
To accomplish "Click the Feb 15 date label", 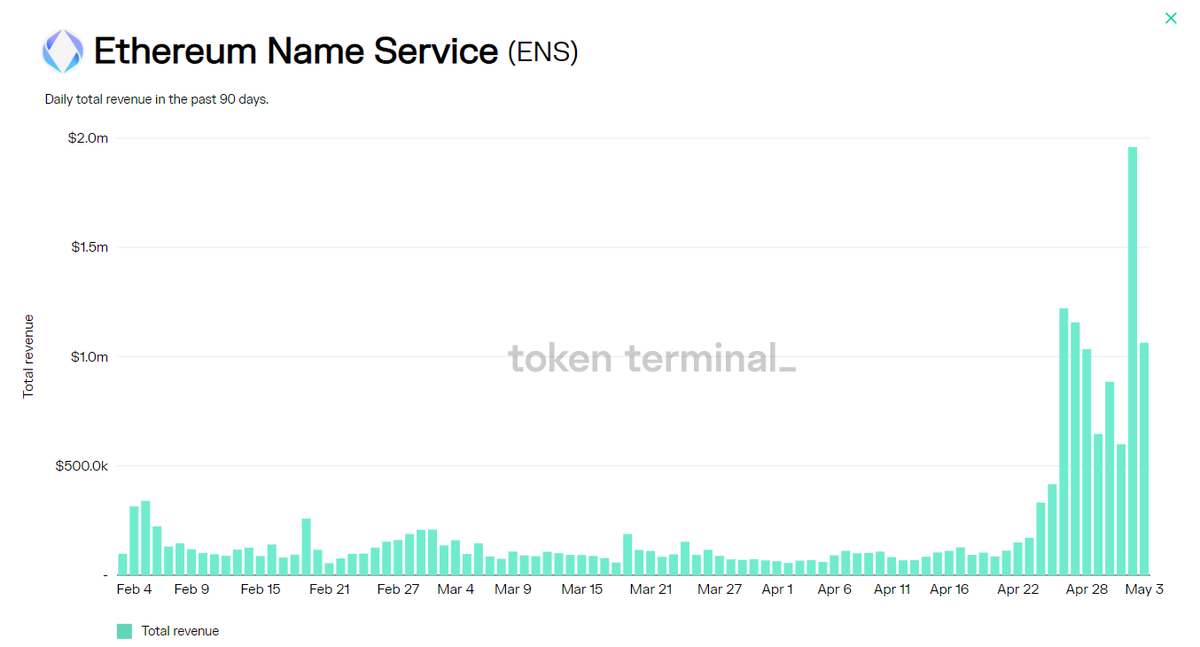I will pyautogui.click(x=260, y=590).
